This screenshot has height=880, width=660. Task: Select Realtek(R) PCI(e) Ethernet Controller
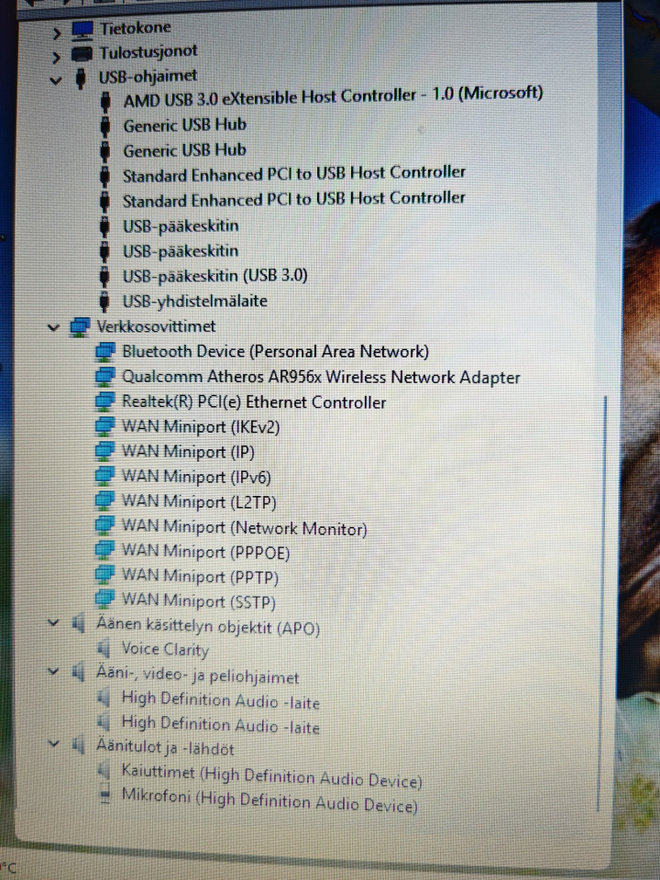[254, 402]
